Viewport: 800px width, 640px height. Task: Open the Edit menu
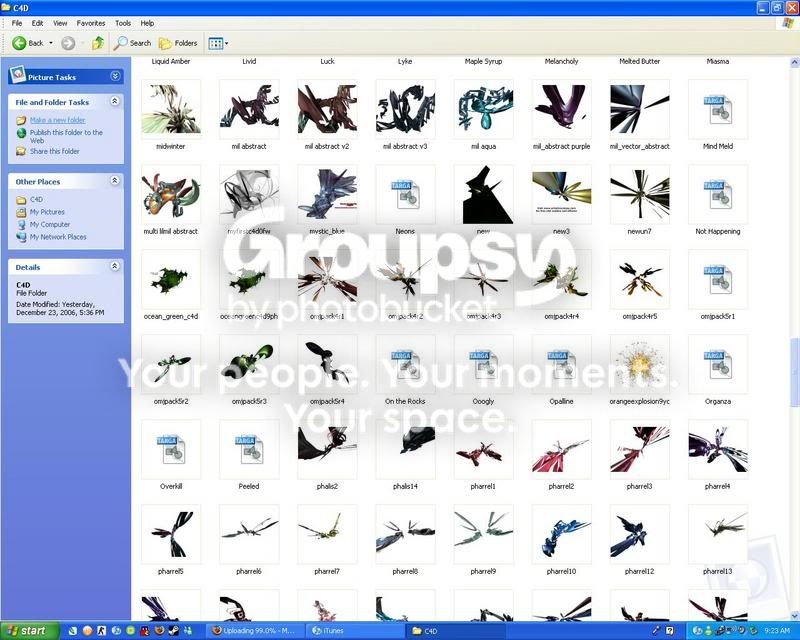pos(37,23)
